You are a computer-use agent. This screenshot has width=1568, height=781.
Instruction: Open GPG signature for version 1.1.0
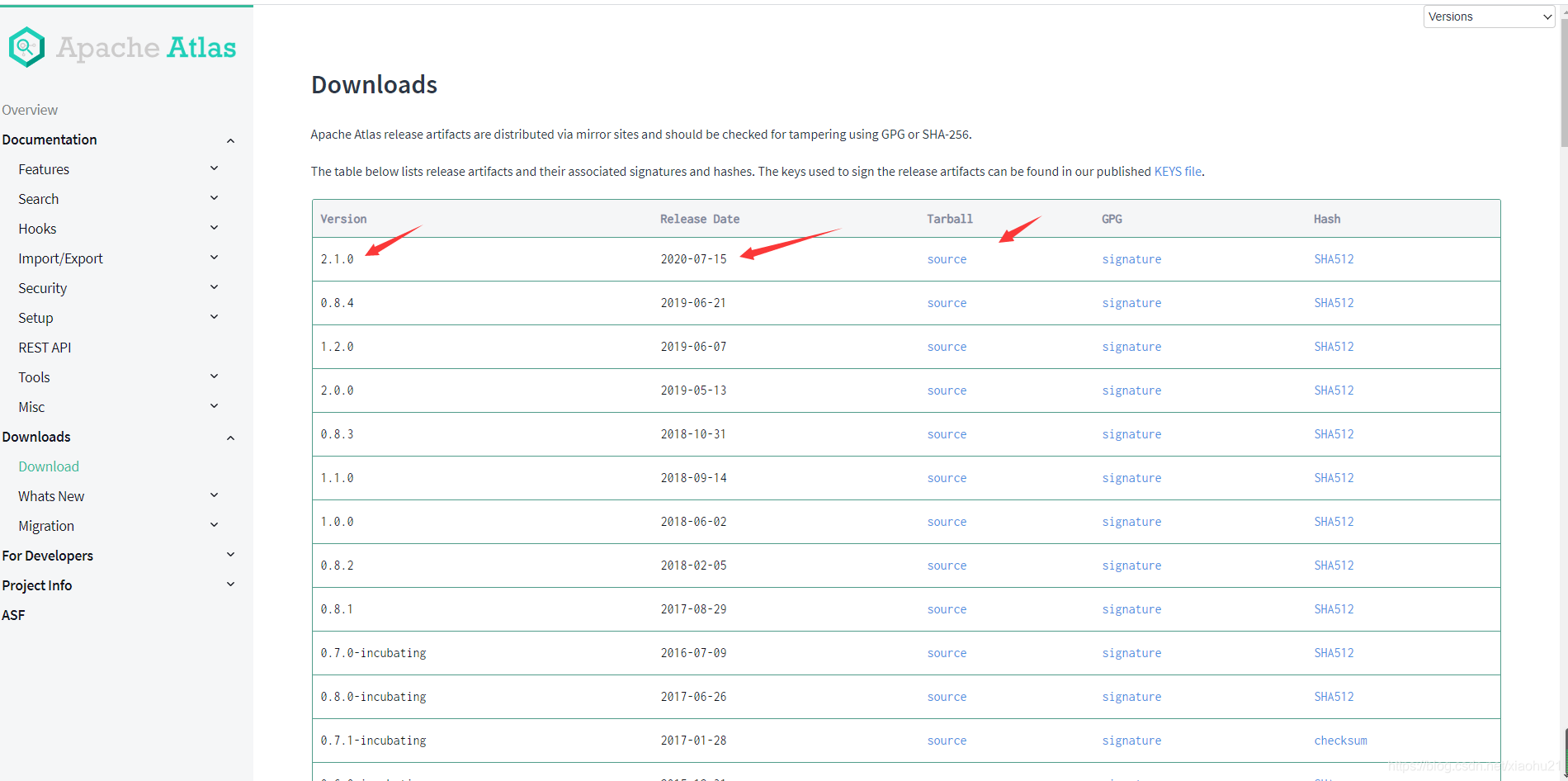tap(1131, 478)
